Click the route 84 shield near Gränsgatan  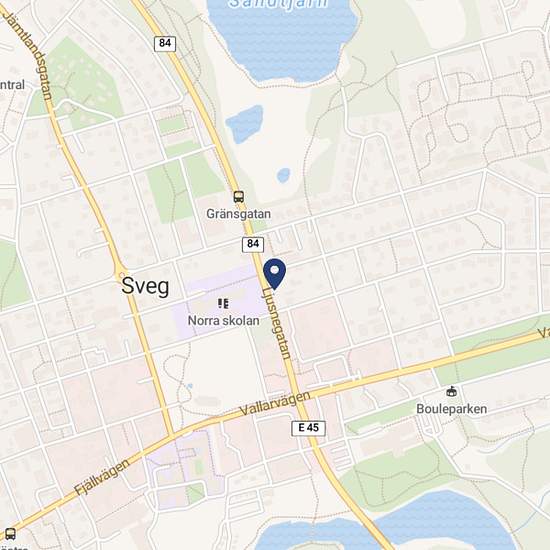point(253,244)
